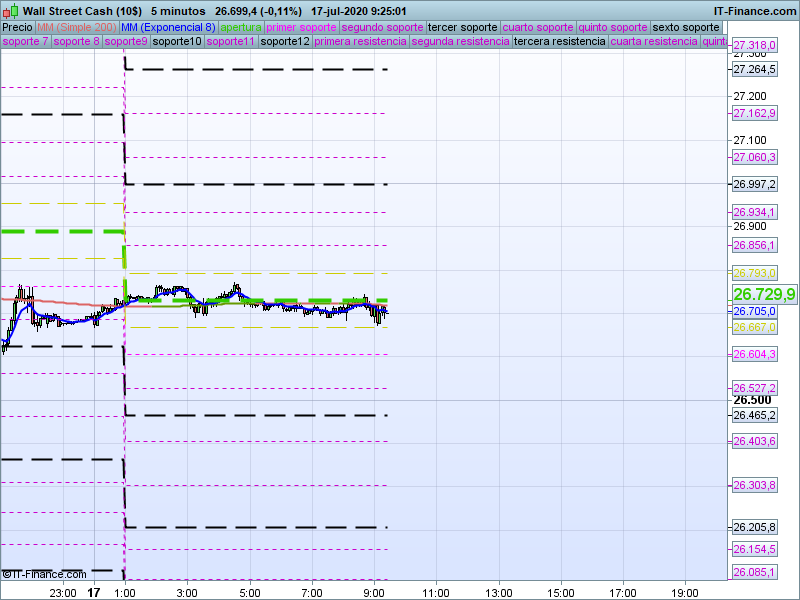Click the green apertura indicator label

point(241,27)
